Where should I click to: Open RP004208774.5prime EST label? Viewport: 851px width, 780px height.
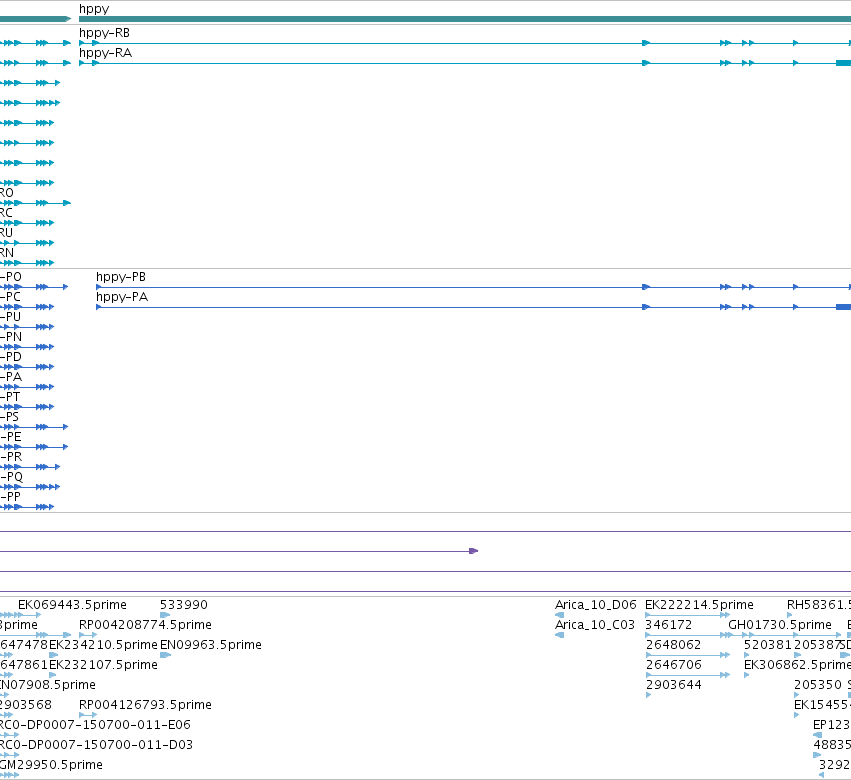(145, 625)
